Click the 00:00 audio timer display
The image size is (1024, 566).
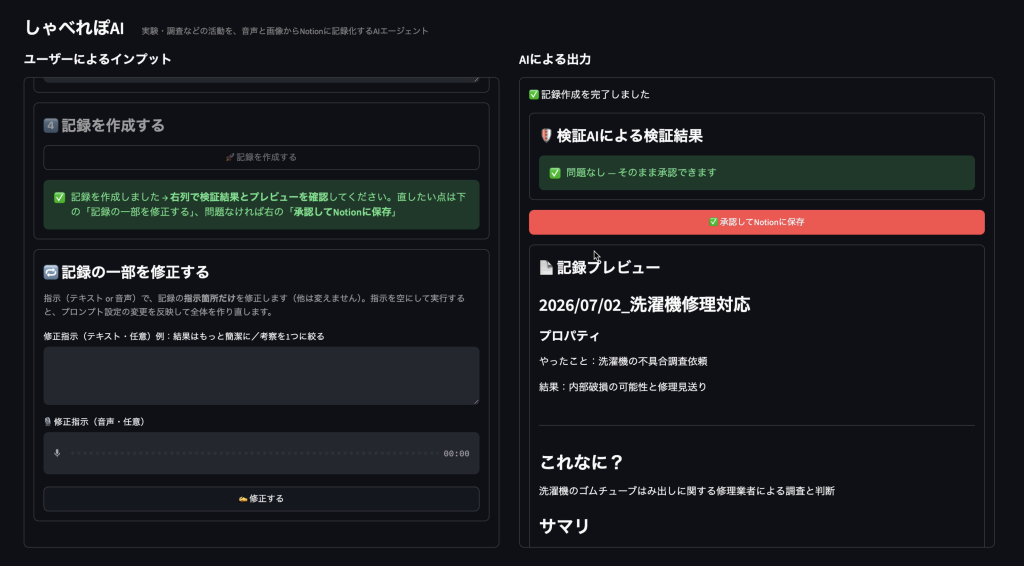tap(456, 454)
